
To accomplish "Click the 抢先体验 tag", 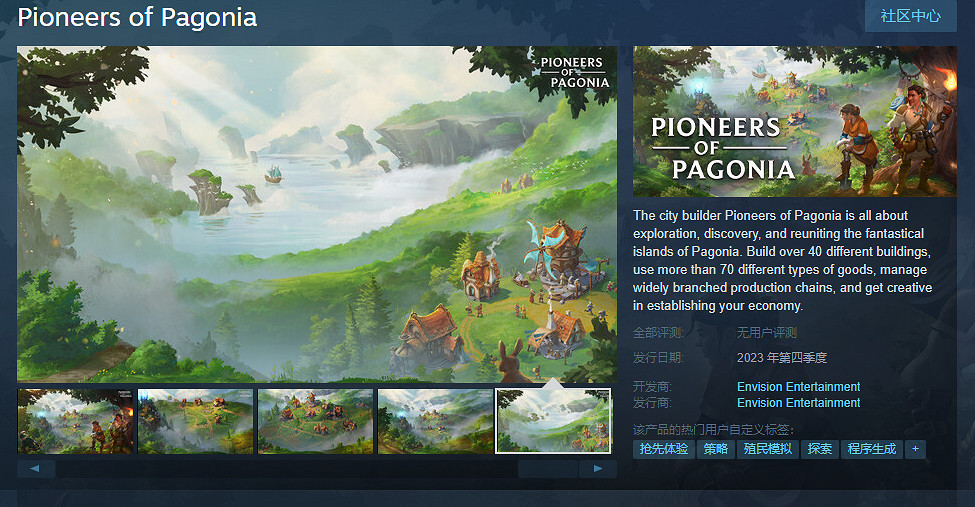I will click(x=663, y=449).
